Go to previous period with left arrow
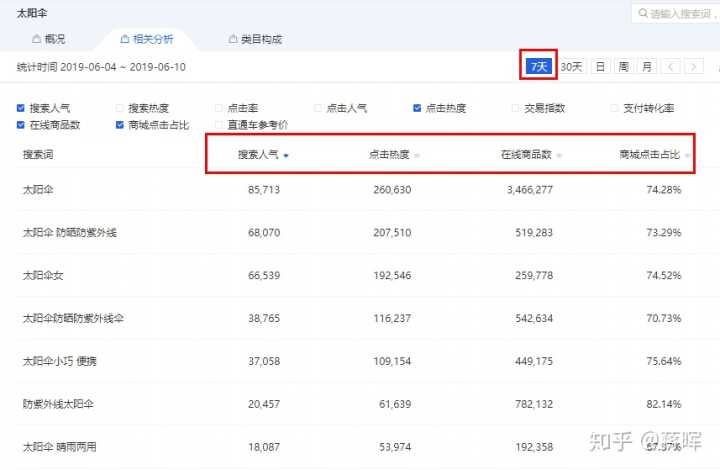 coord(671,67)
